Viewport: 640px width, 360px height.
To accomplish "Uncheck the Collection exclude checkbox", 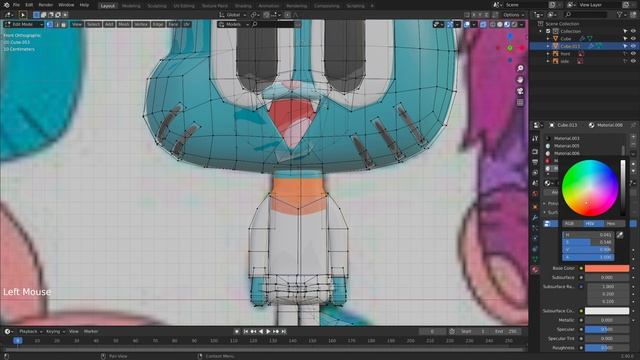I will point(548,31).
